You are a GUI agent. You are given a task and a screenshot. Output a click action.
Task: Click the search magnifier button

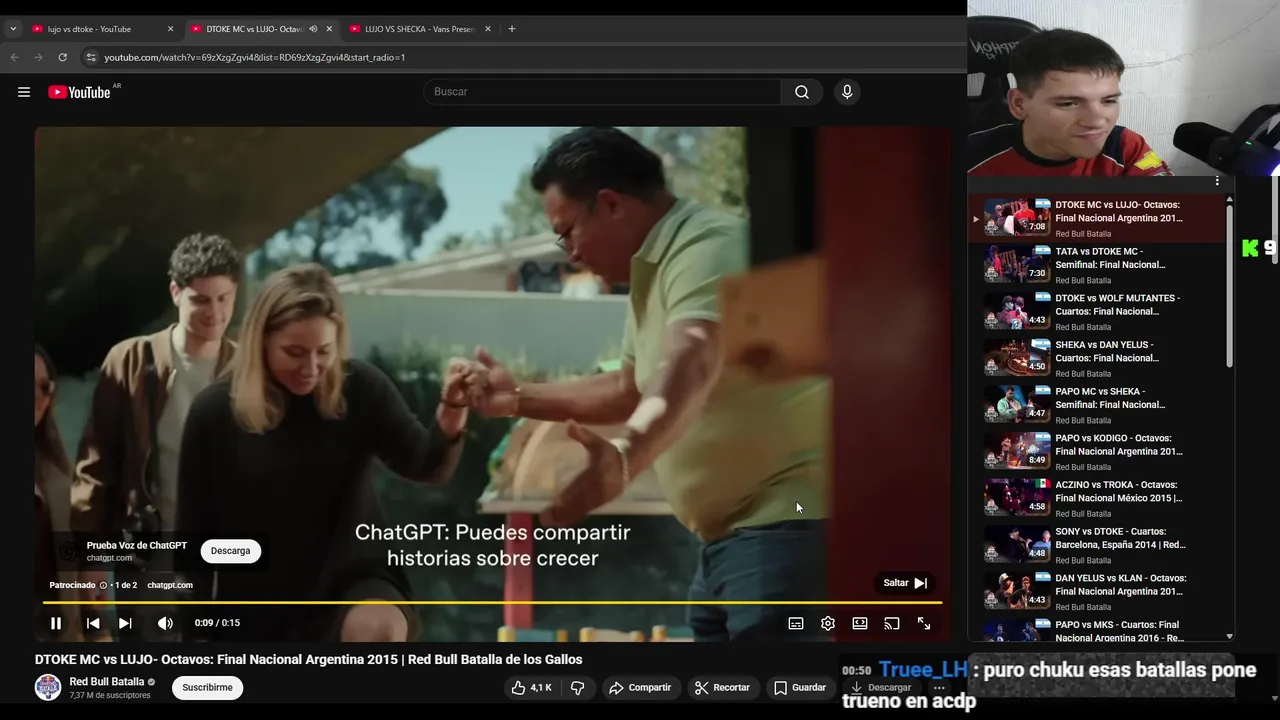click(x=802, y=92)
